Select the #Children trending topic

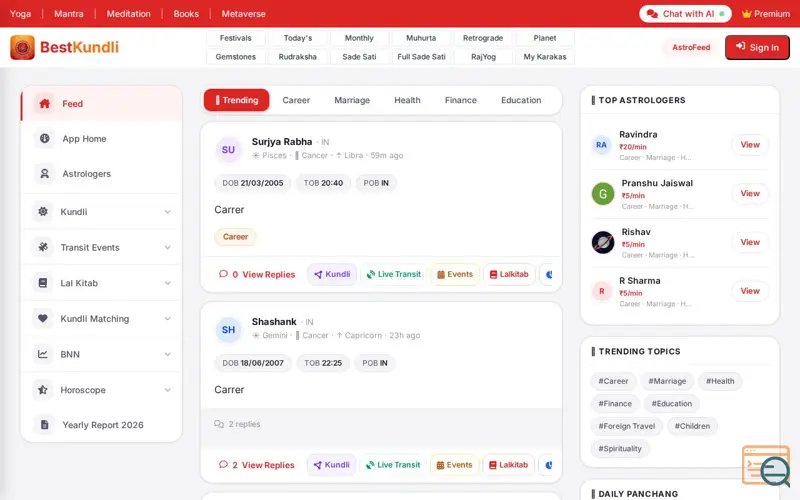[692, 426]
